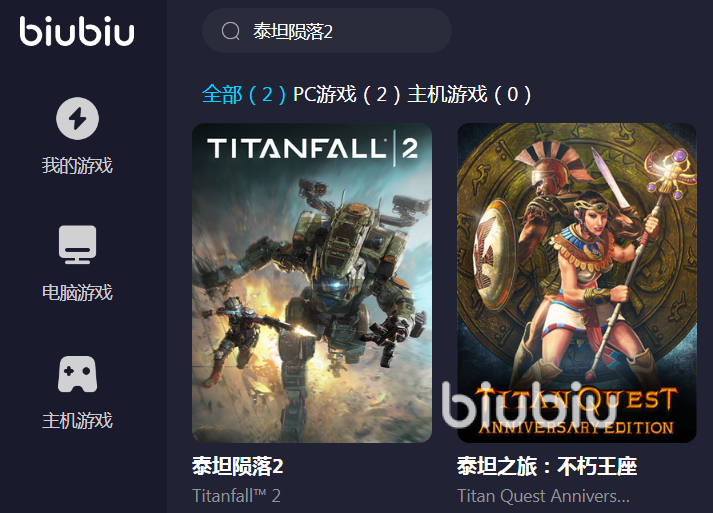This screenshot has width=713, height=513.
Task: Open 我的游戏 in the sidebar
Action: point(77,165)
